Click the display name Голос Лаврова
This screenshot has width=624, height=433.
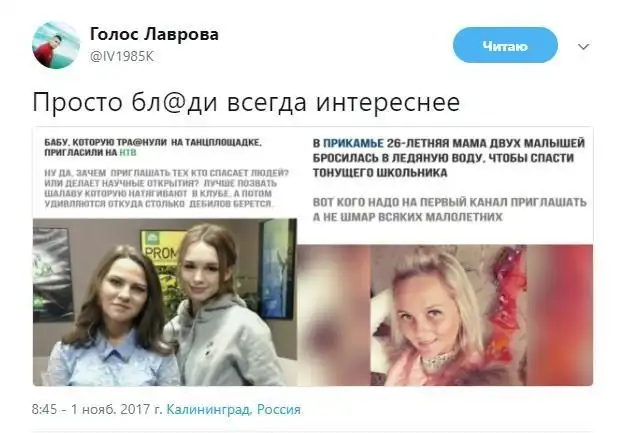click(x=154, y=34)
